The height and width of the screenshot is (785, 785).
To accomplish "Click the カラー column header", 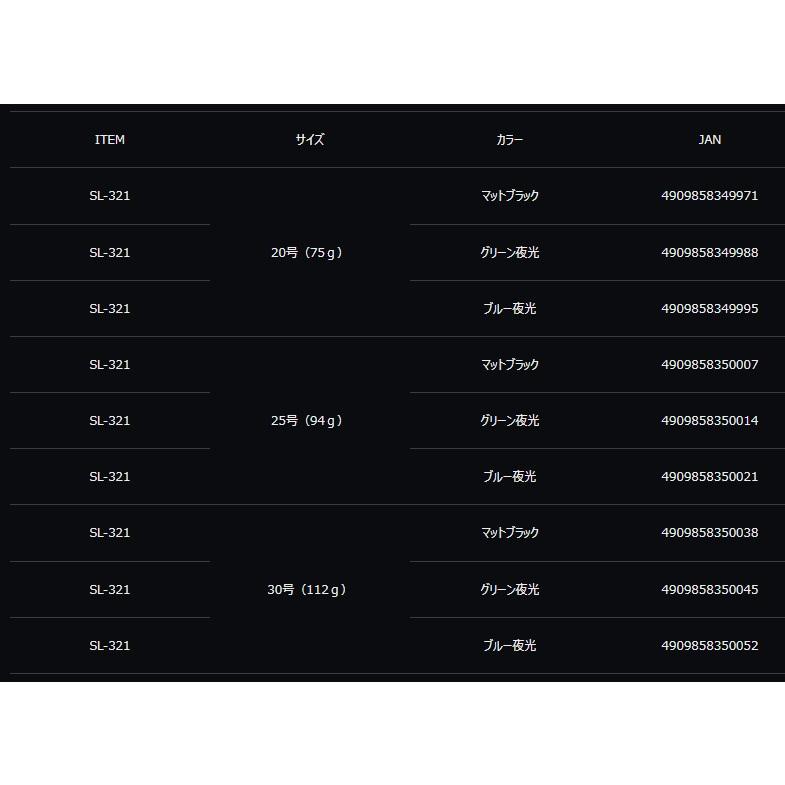I will coord(510,140).
